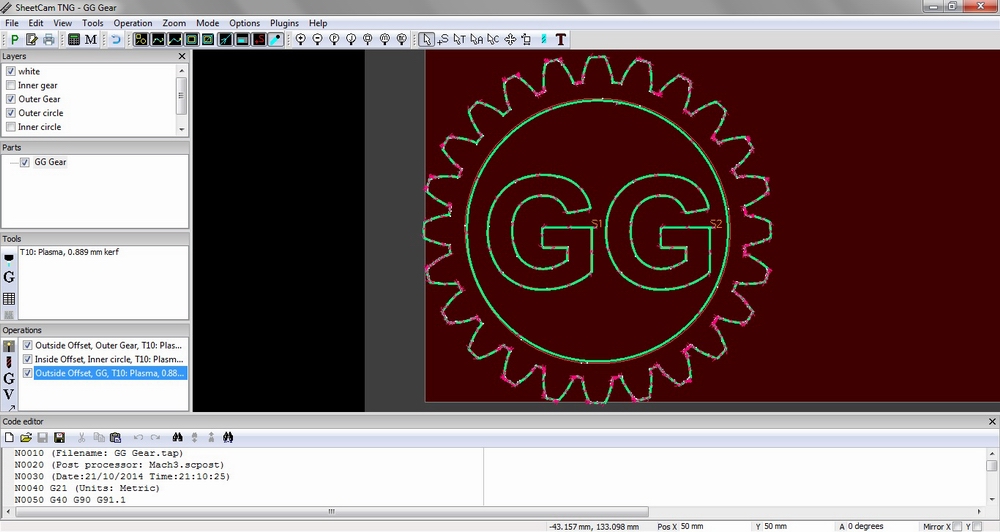Click the plasma cut operation icon

point(9,346)
